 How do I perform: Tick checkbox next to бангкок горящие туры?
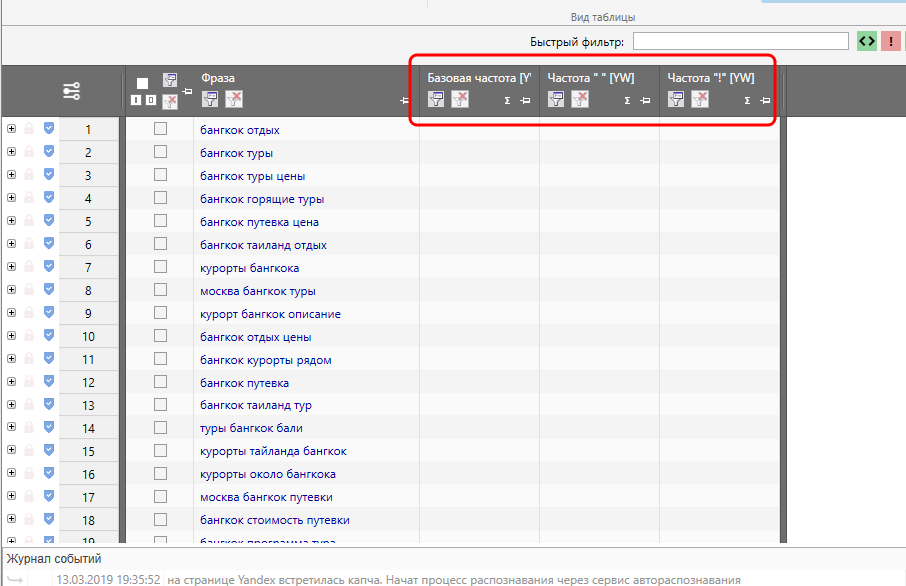[160, 198]
